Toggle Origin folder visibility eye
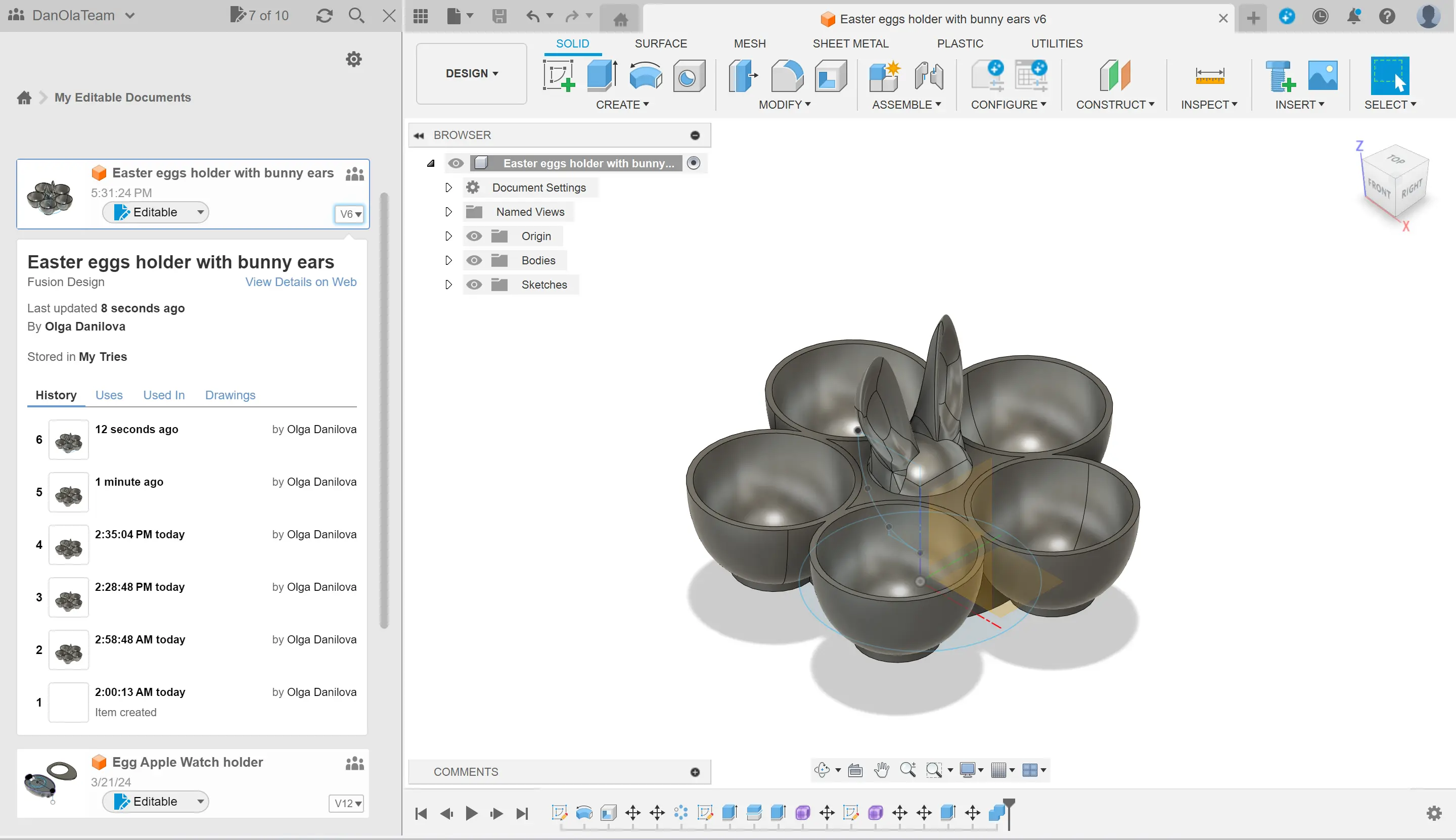 [x=474, y=236]
